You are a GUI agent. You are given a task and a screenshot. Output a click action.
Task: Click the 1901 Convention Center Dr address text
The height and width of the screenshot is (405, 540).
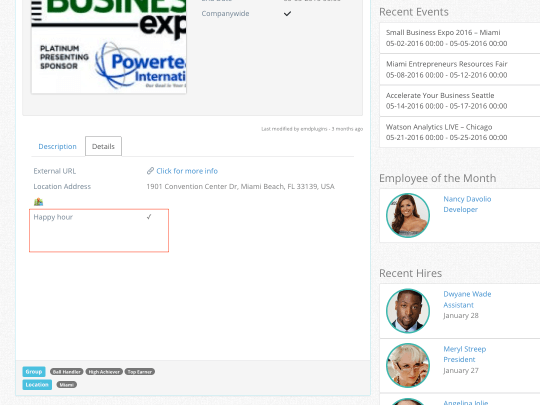(x=240, y=186)
